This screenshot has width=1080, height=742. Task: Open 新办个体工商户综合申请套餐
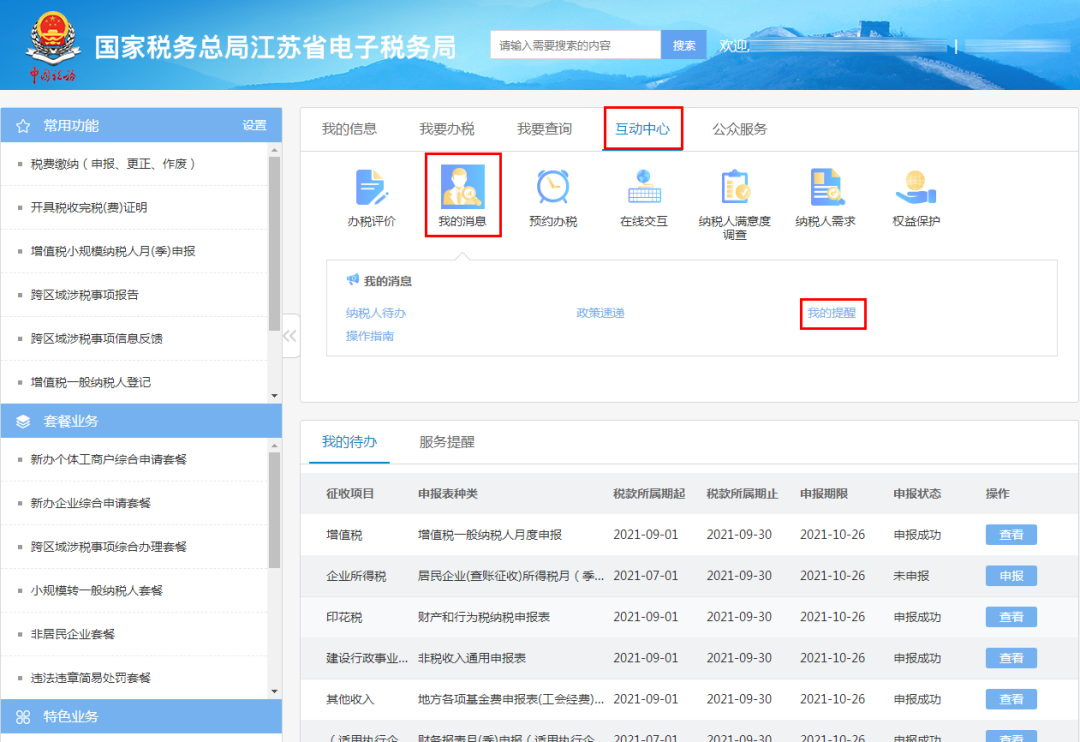pyautogui.click(x=109, y=460)
